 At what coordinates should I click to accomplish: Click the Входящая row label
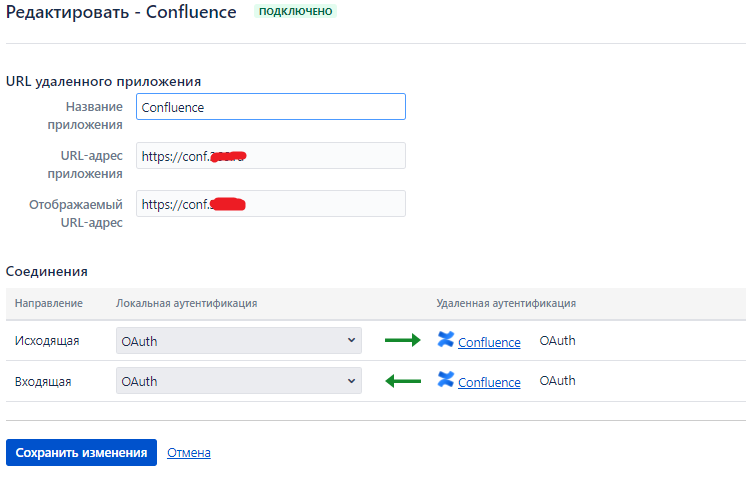tap(43, 382)
